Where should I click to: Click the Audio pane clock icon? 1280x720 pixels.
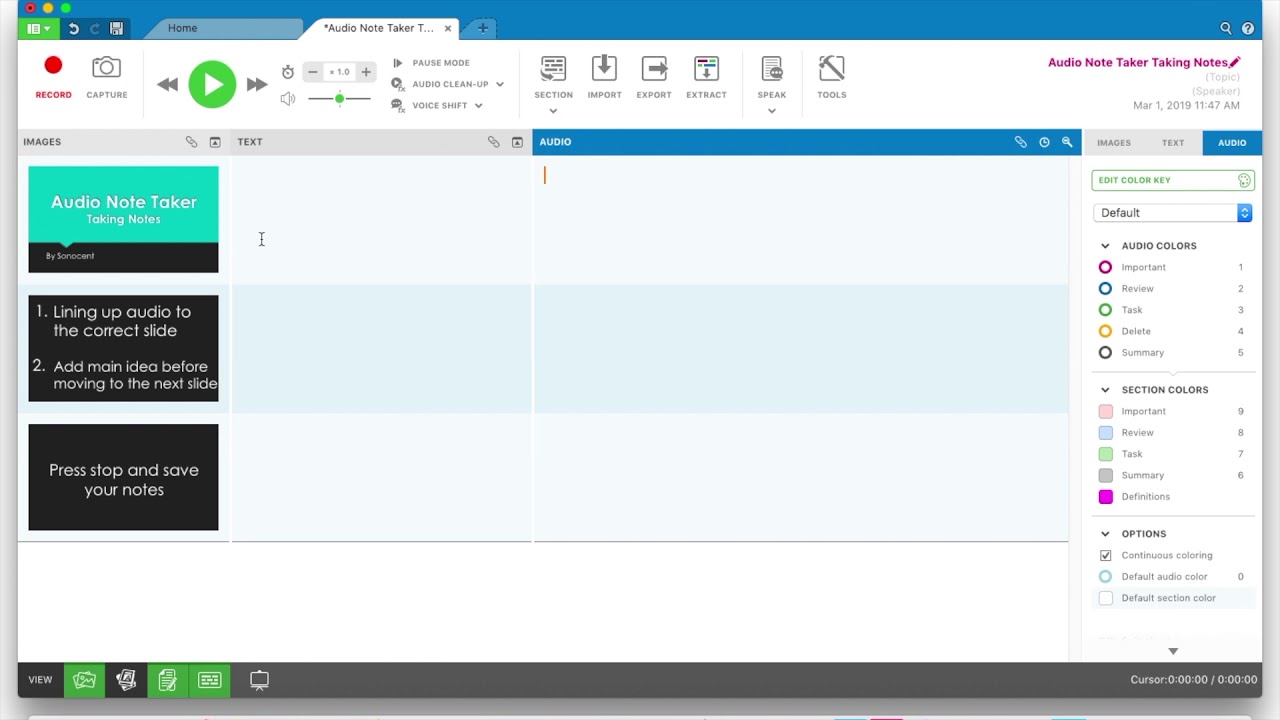point(1044,142)
